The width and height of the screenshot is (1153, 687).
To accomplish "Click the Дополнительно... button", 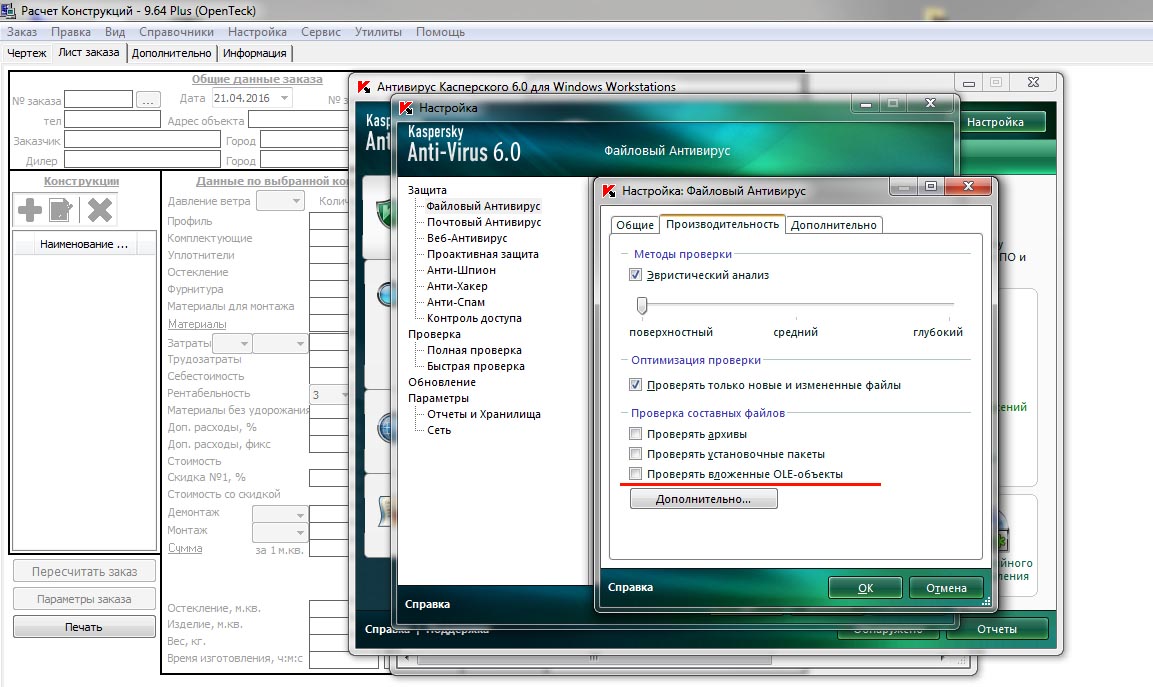I will coord(704,499).
